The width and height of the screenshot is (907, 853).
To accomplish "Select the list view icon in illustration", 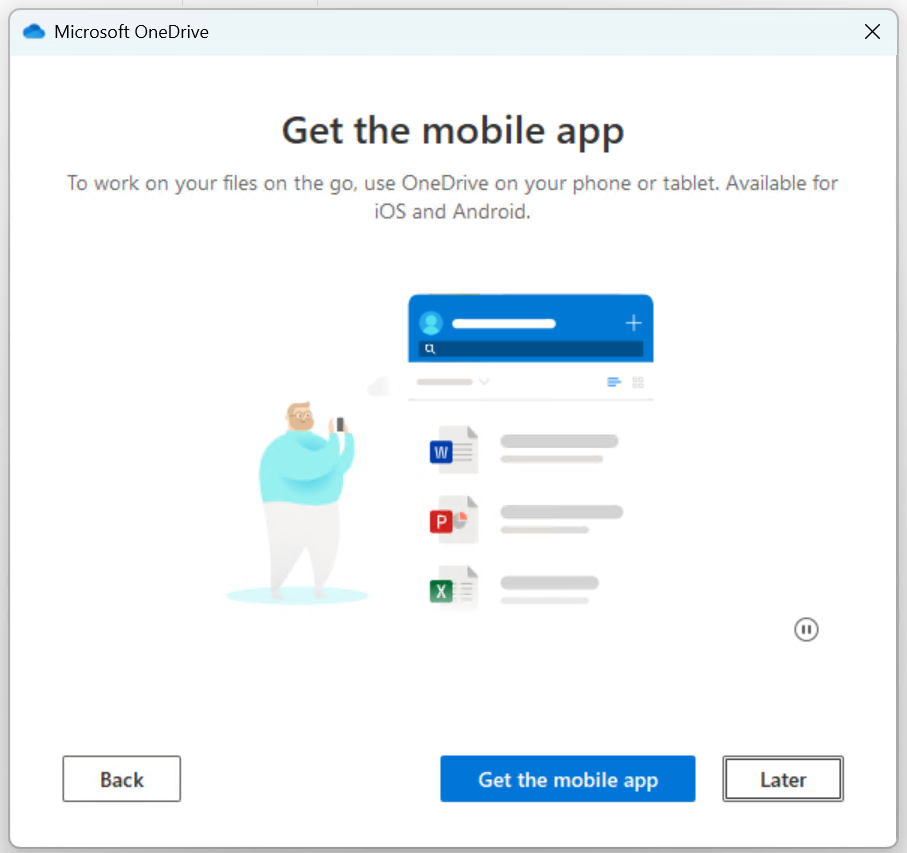I will pyautogui.click(x=614, y=382).
